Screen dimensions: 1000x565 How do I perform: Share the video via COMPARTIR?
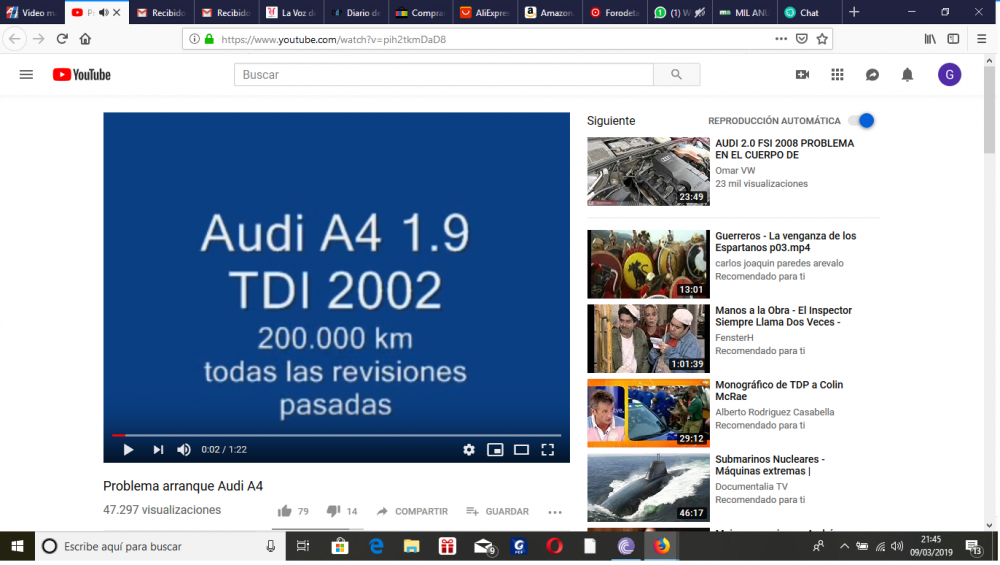point(412,511)
